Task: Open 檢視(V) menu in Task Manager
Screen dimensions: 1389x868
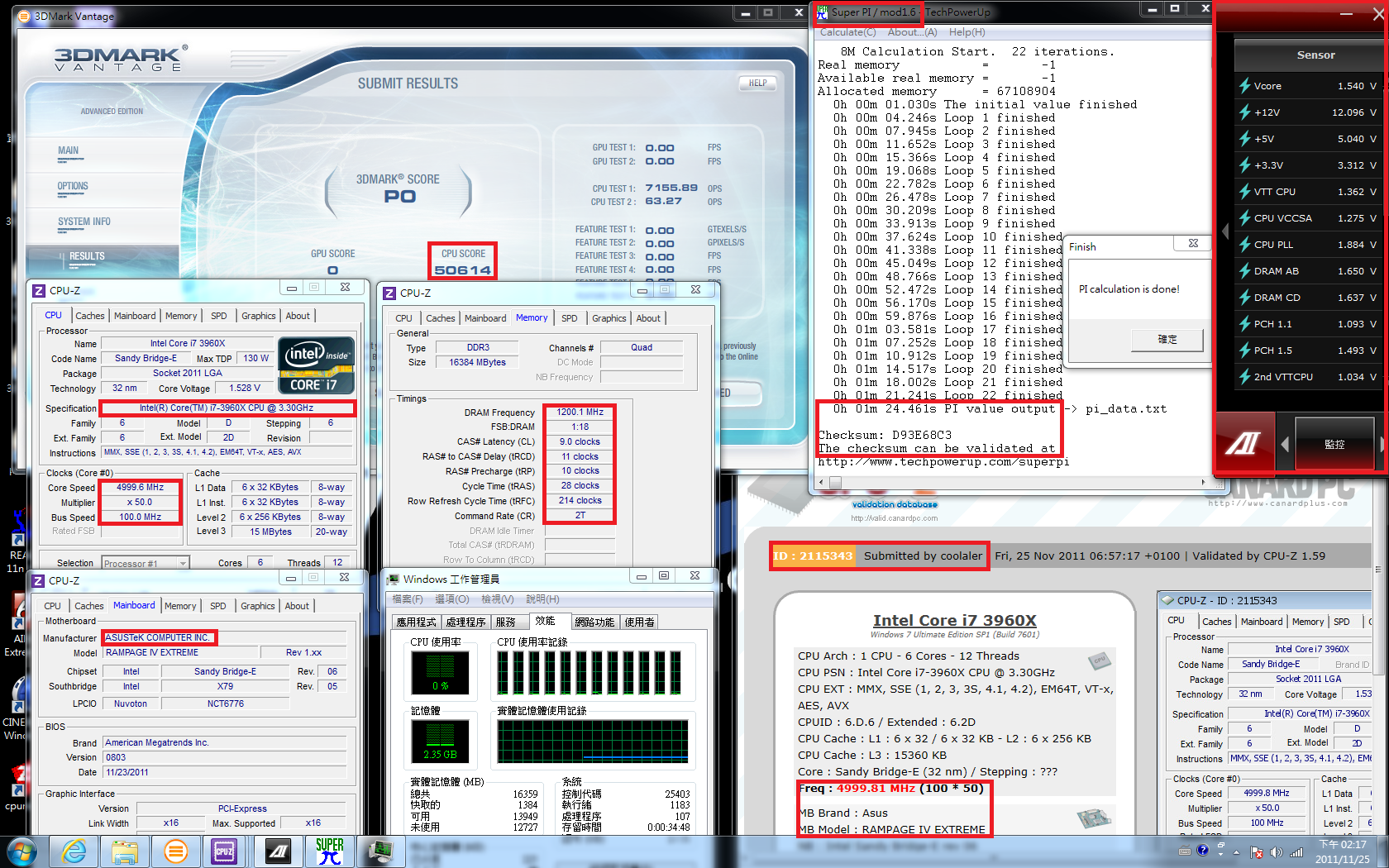Action: coord(497,599)
